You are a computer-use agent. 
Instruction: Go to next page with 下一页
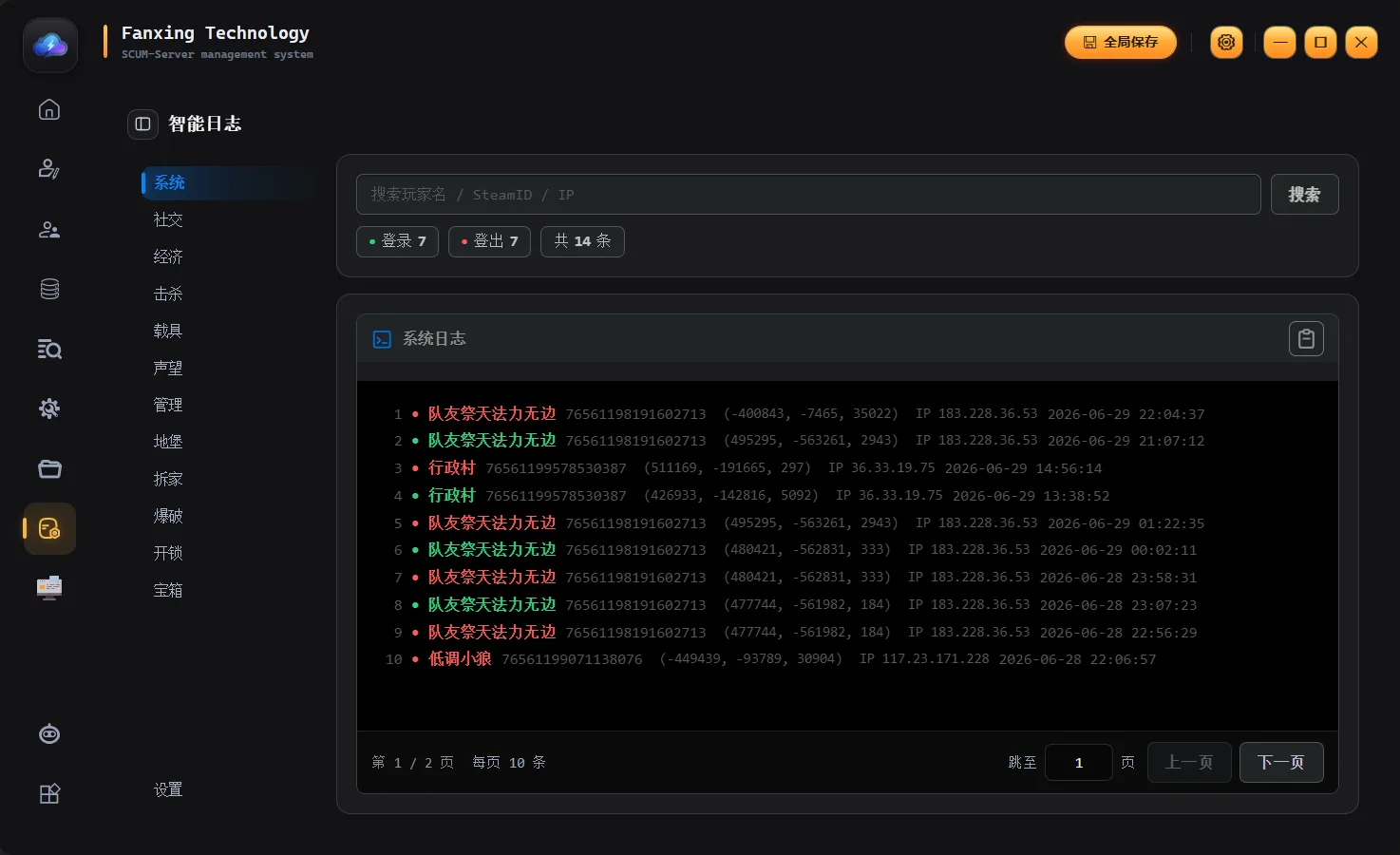pyautogui.click(x=1281, y=762)
